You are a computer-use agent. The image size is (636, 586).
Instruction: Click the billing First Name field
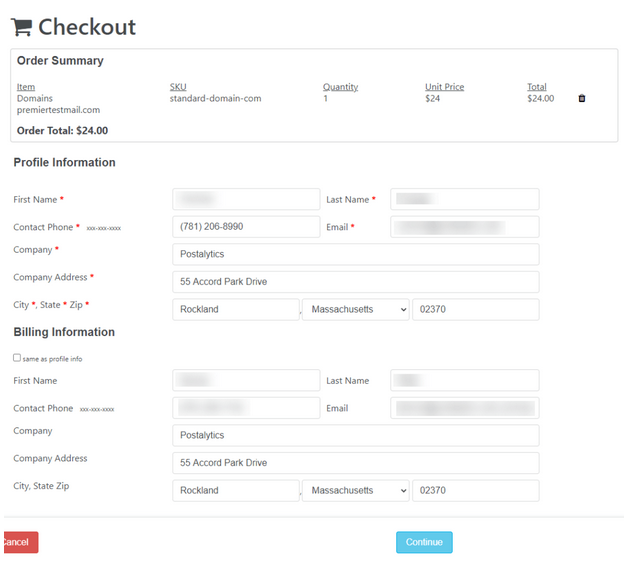tap(246, 380)
